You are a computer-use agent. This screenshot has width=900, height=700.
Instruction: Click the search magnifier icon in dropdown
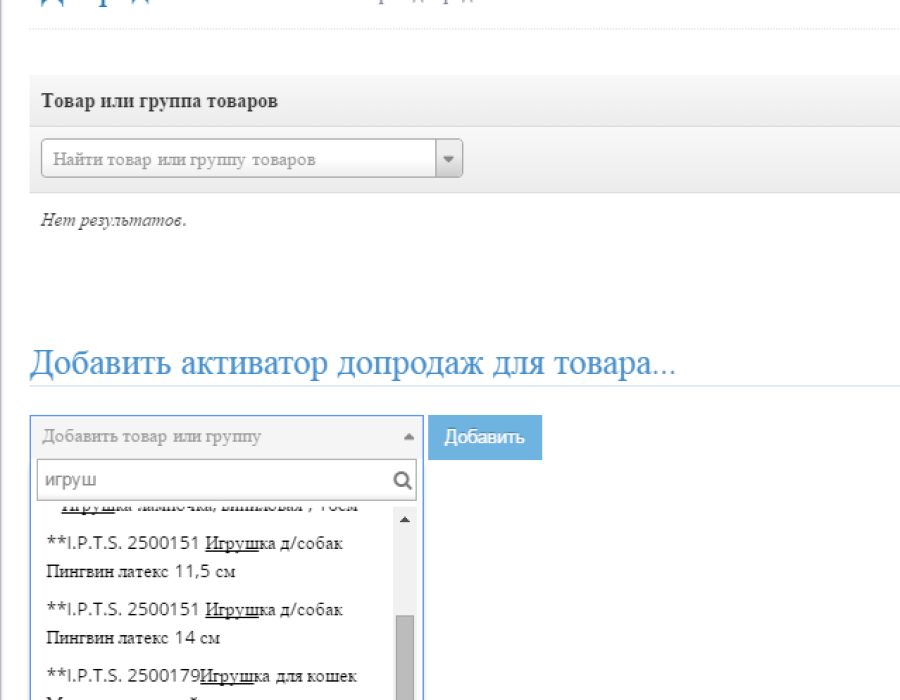[x=402, y=480]
